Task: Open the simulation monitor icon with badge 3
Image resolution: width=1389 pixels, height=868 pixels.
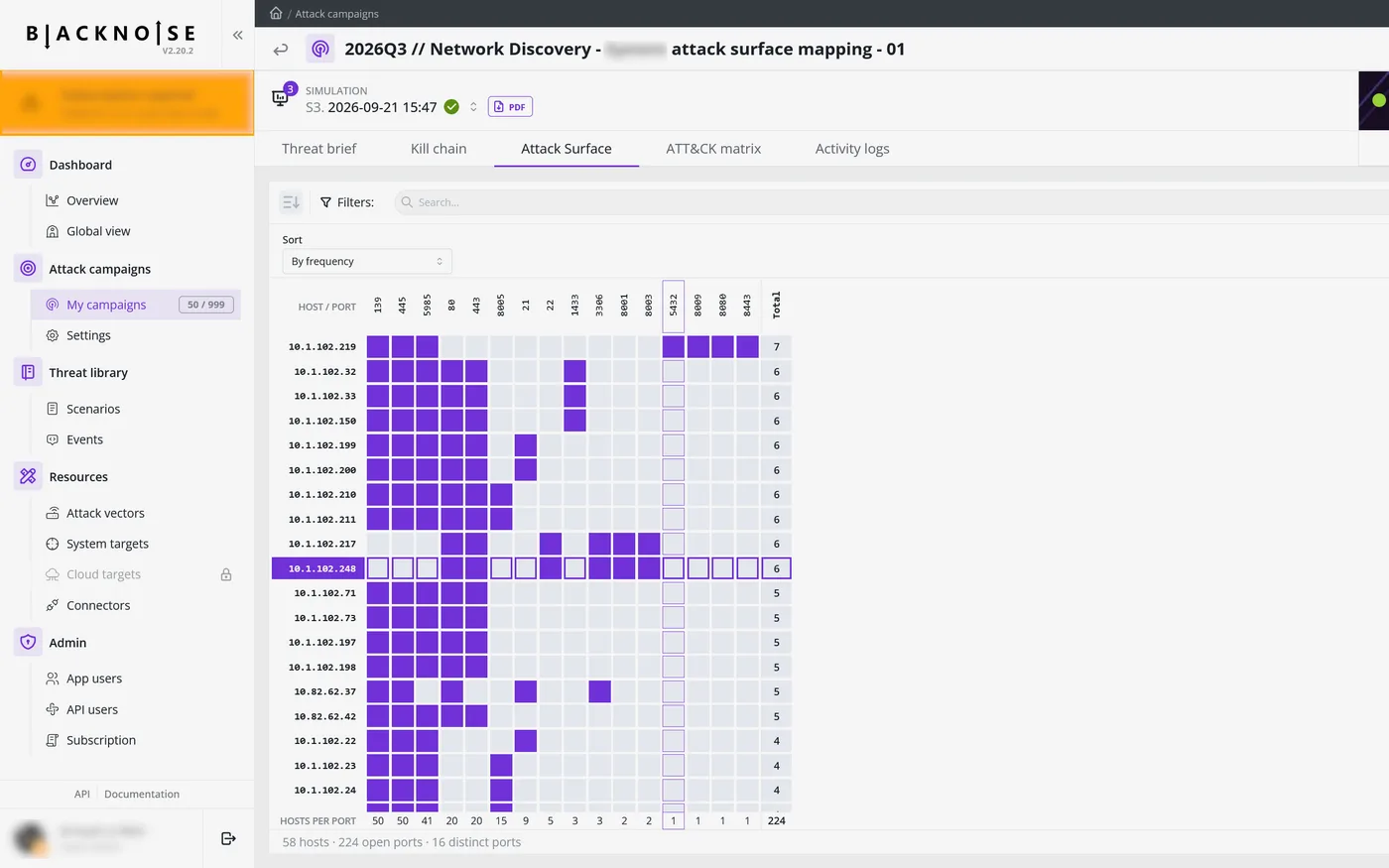Action: (x=281, y=97)
